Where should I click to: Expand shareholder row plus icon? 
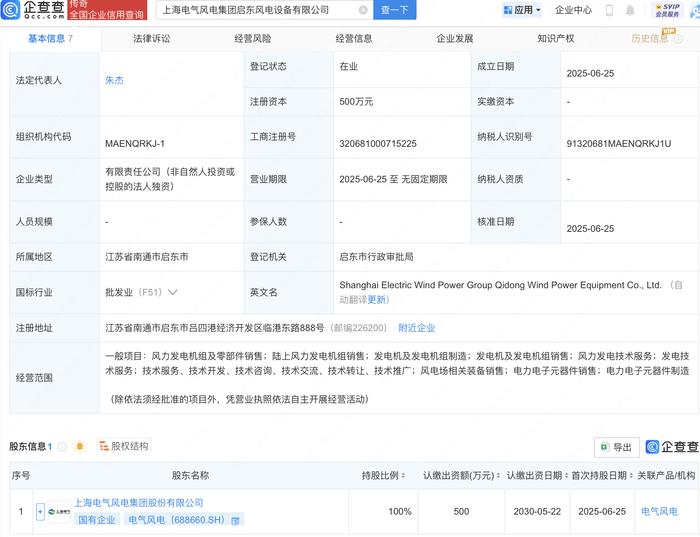pyautogui.click(x=40, y=512)
